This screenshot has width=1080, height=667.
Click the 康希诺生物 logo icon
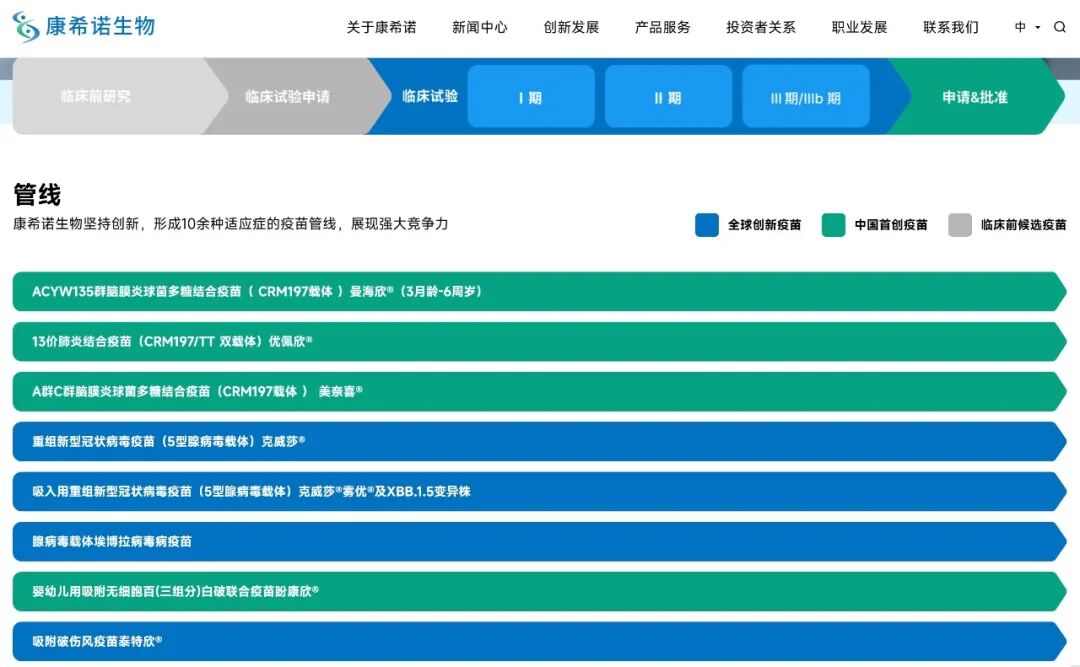tap(25, 27)
